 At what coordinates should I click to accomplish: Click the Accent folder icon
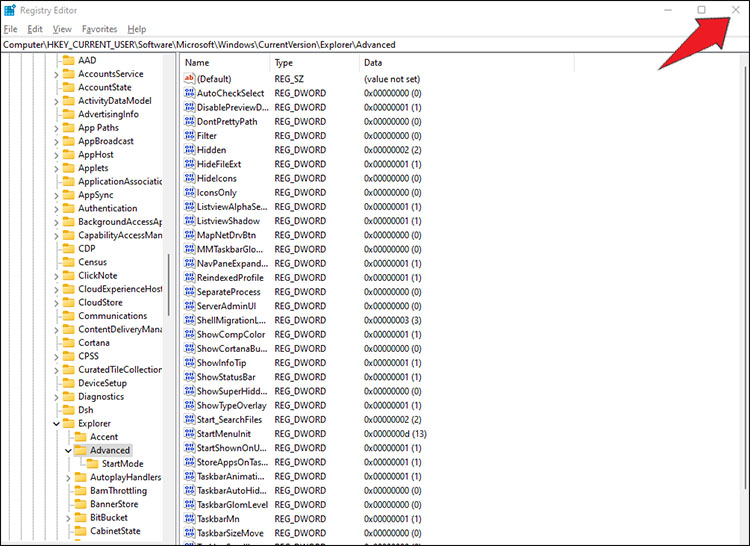coord(81,437)
